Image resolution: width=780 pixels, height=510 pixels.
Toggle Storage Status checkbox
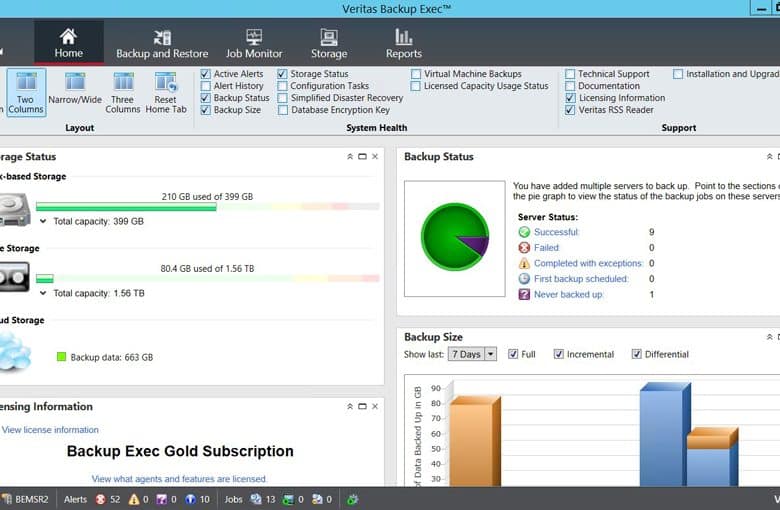click(282, 74)
